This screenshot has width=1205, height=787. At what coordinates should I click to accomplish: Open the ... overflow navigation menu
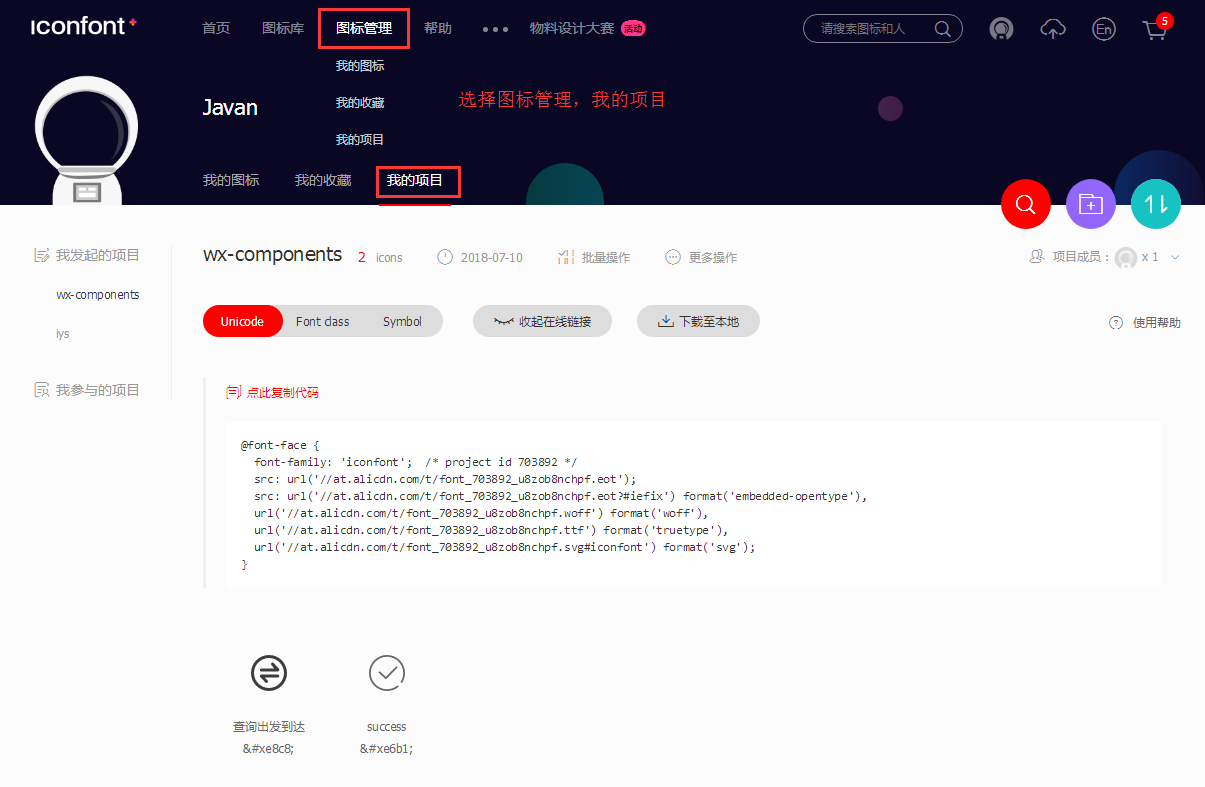click(x=494, y=30)
